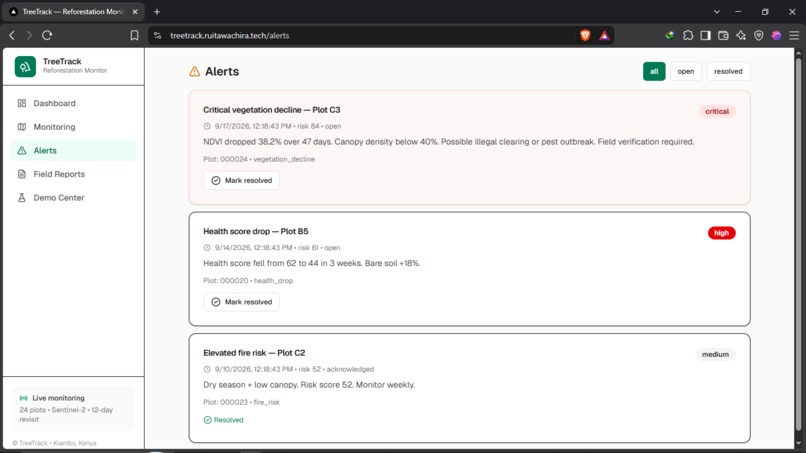The height and width of the screenshot is (453, 806).
Task: Open Brave Shields lion icon
Action: click(585, 35)
